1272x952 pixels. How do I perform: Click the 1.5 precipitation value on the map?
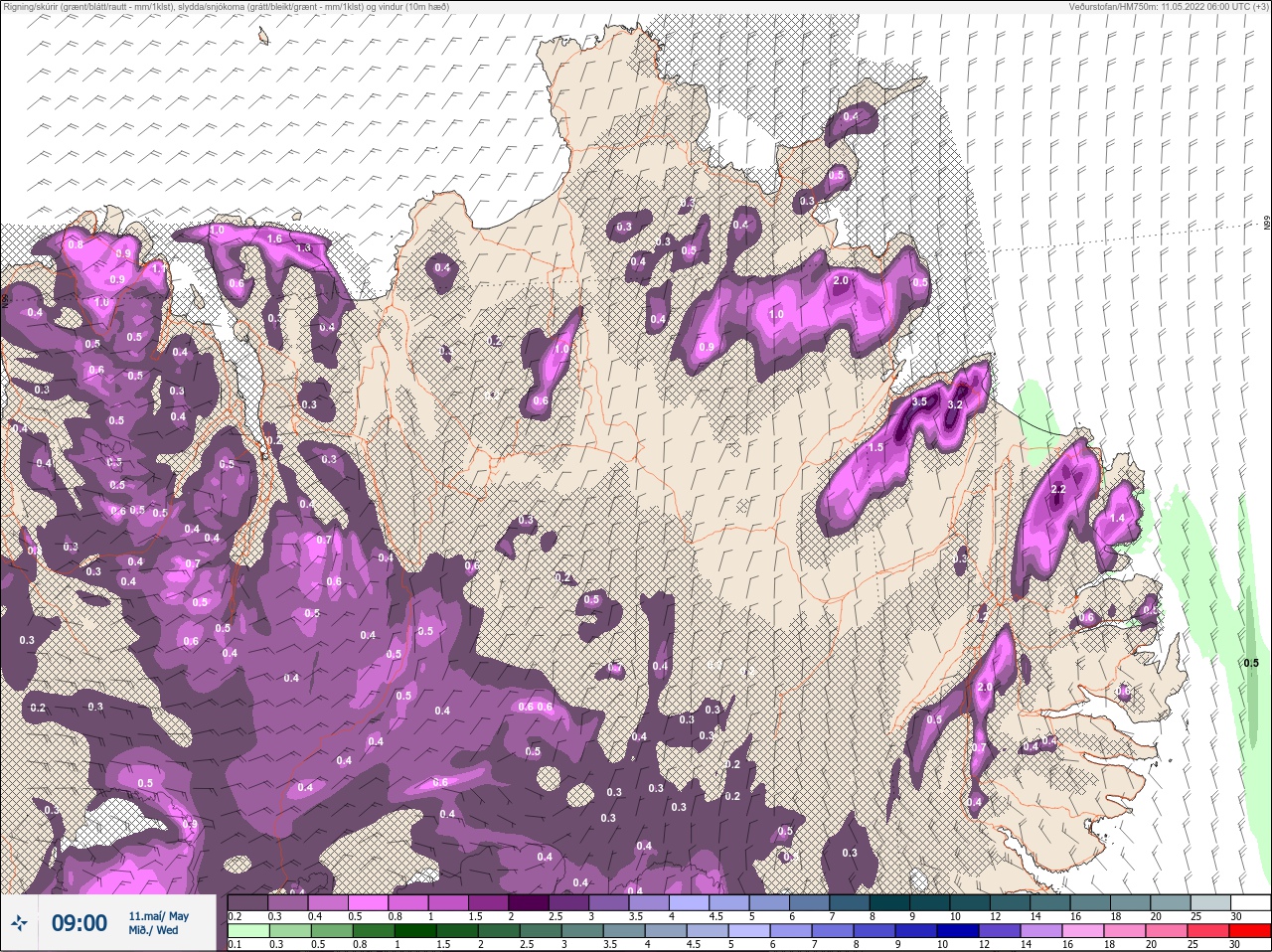(875, 448)
